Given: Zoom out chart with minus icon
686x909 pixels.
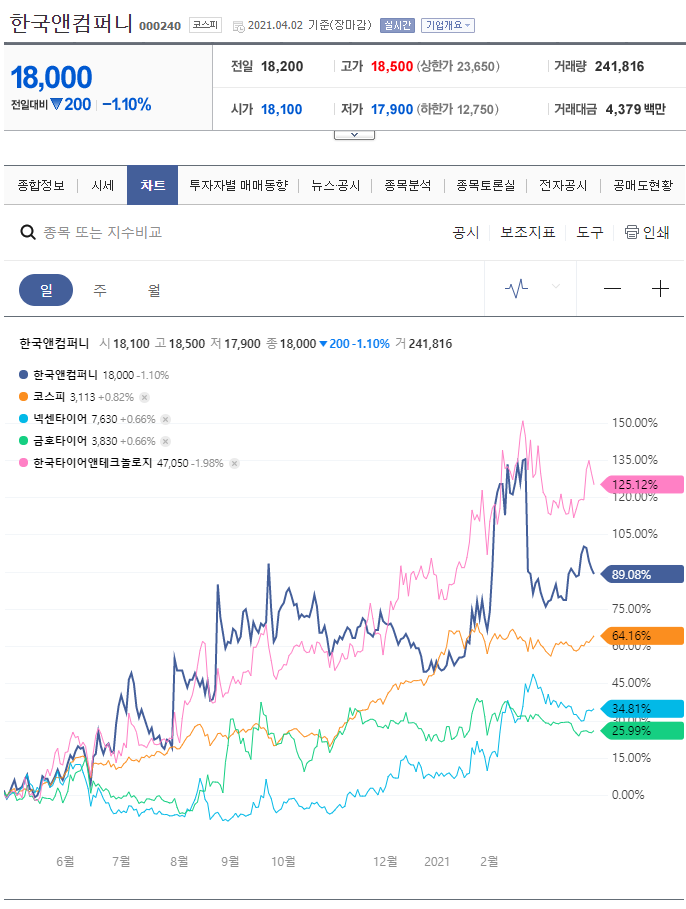Looking at the screenshot, I should (612, 288).
